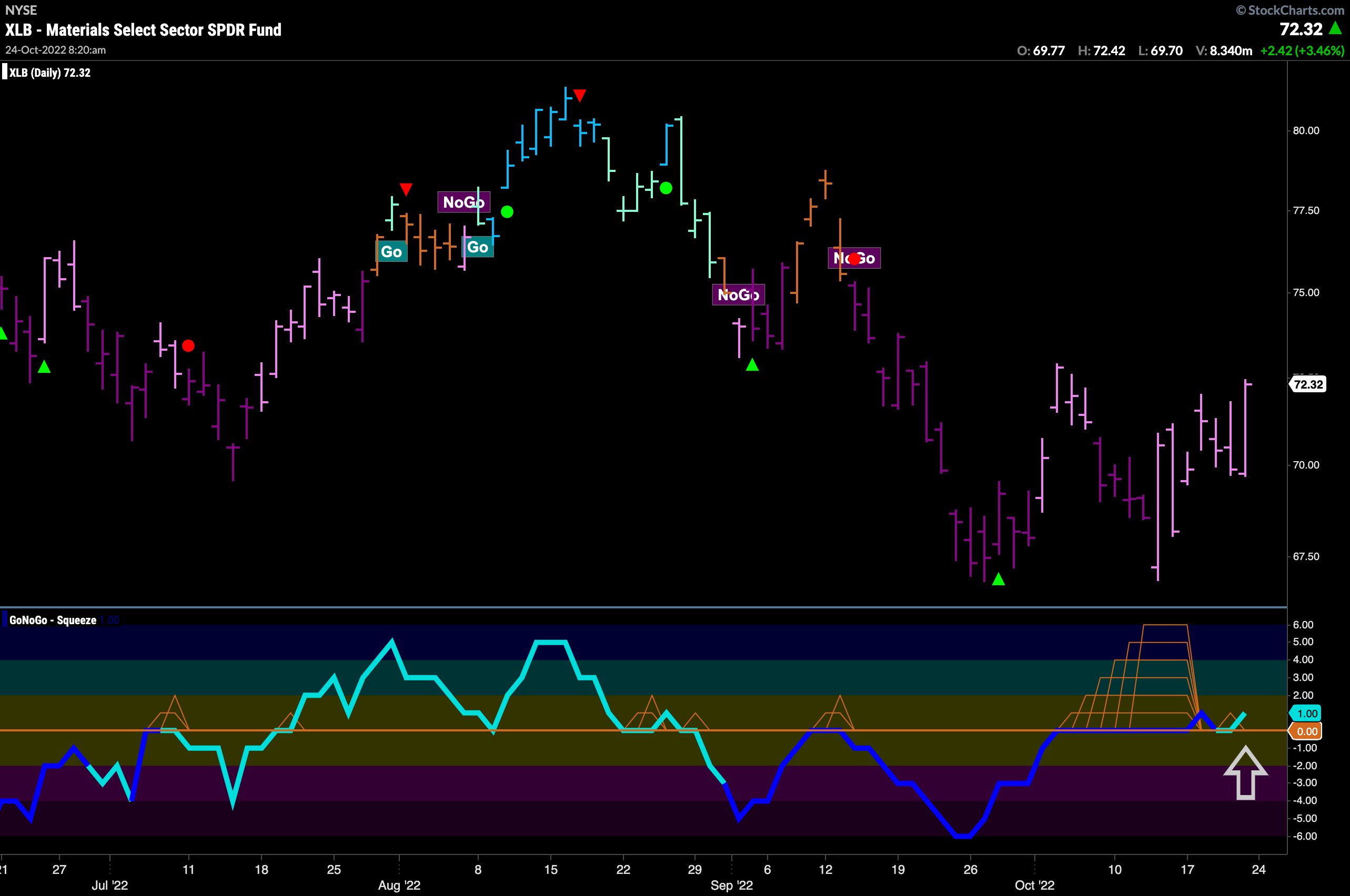Viewport: 1350px width, 896px height.
Task: Click the red circle on September NoGo label
Action: click(x=854, y=259)
